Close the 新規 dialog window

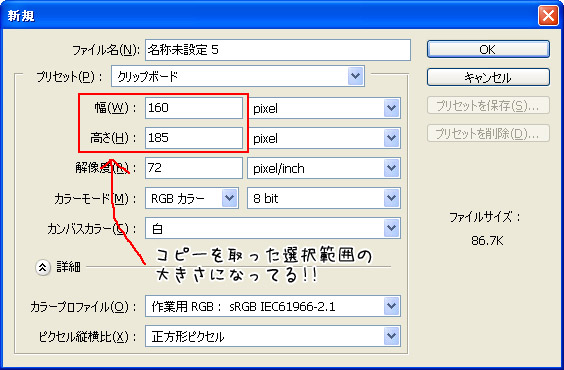click(548, 15)
